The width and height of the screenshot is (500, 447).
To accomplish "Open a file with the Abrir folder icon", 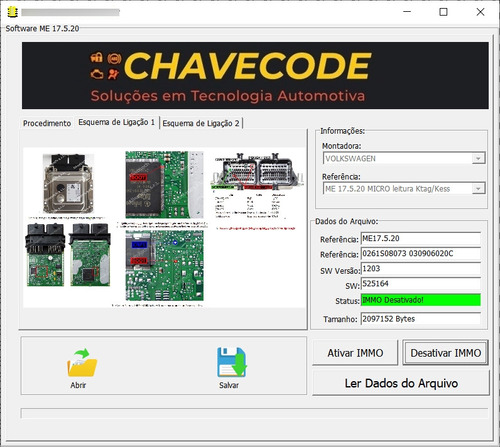I will [x=82, y=363].
